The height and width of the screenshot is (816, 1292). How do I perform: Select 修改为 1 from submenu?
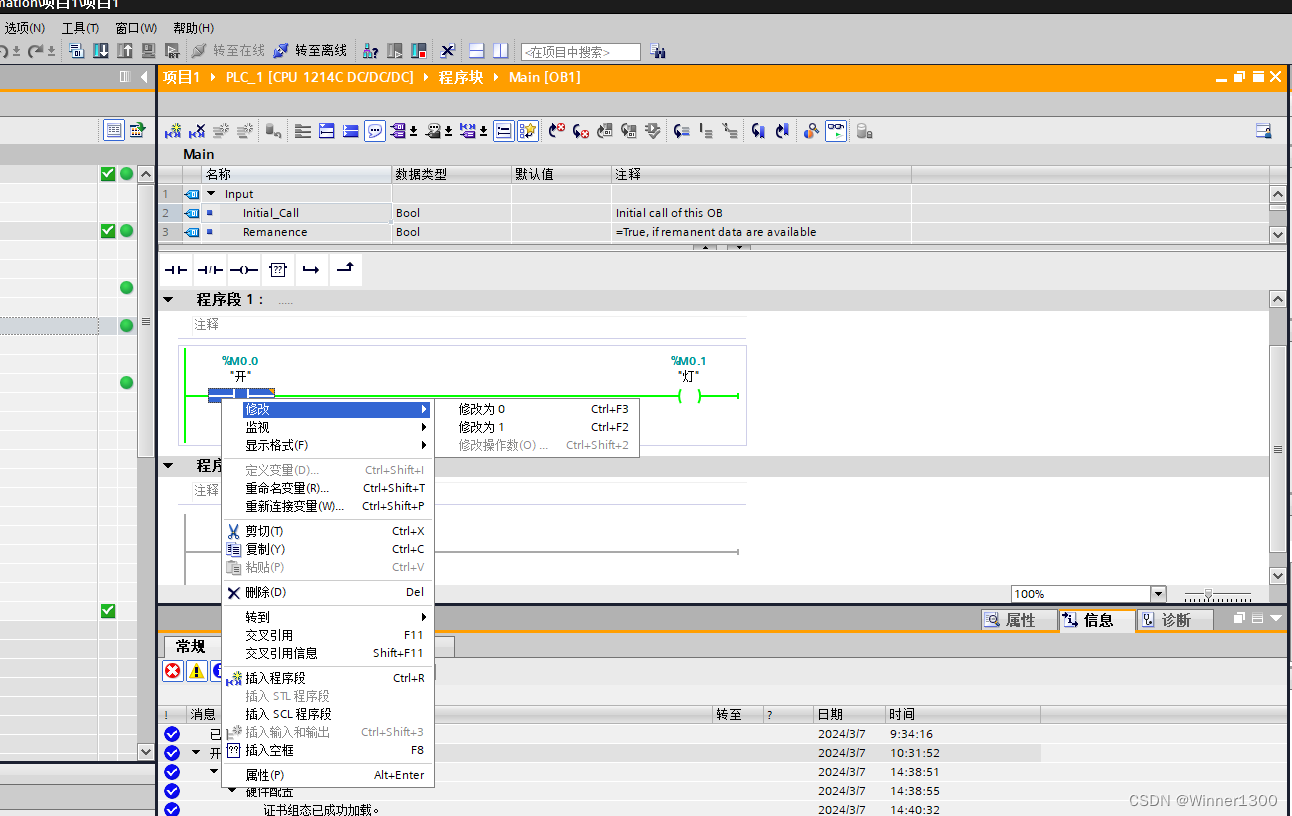535,427
